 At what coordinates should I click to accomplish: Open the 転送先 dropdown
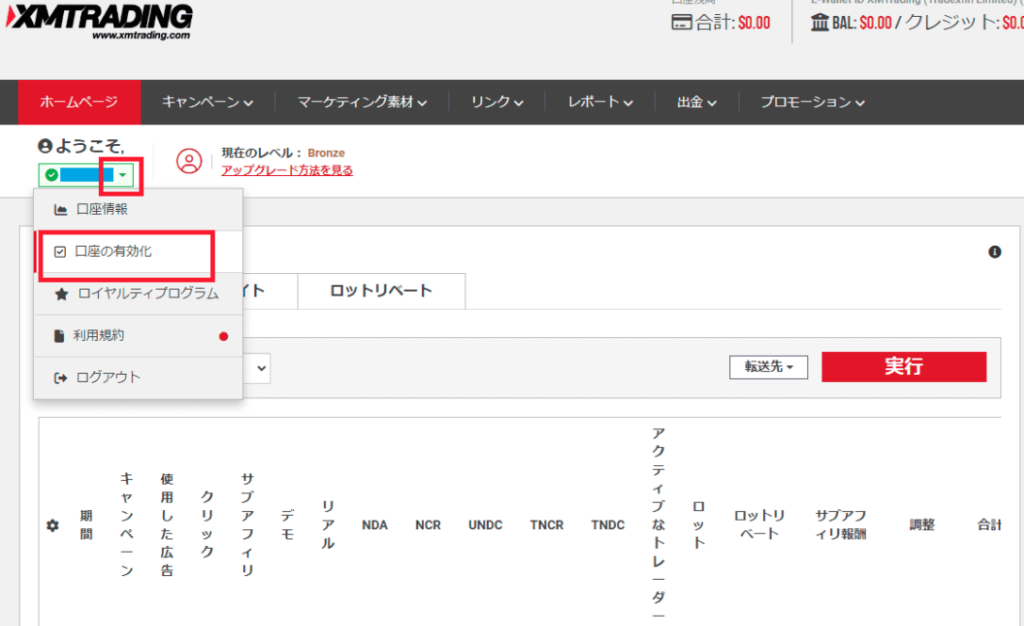(x=768, y=367)
